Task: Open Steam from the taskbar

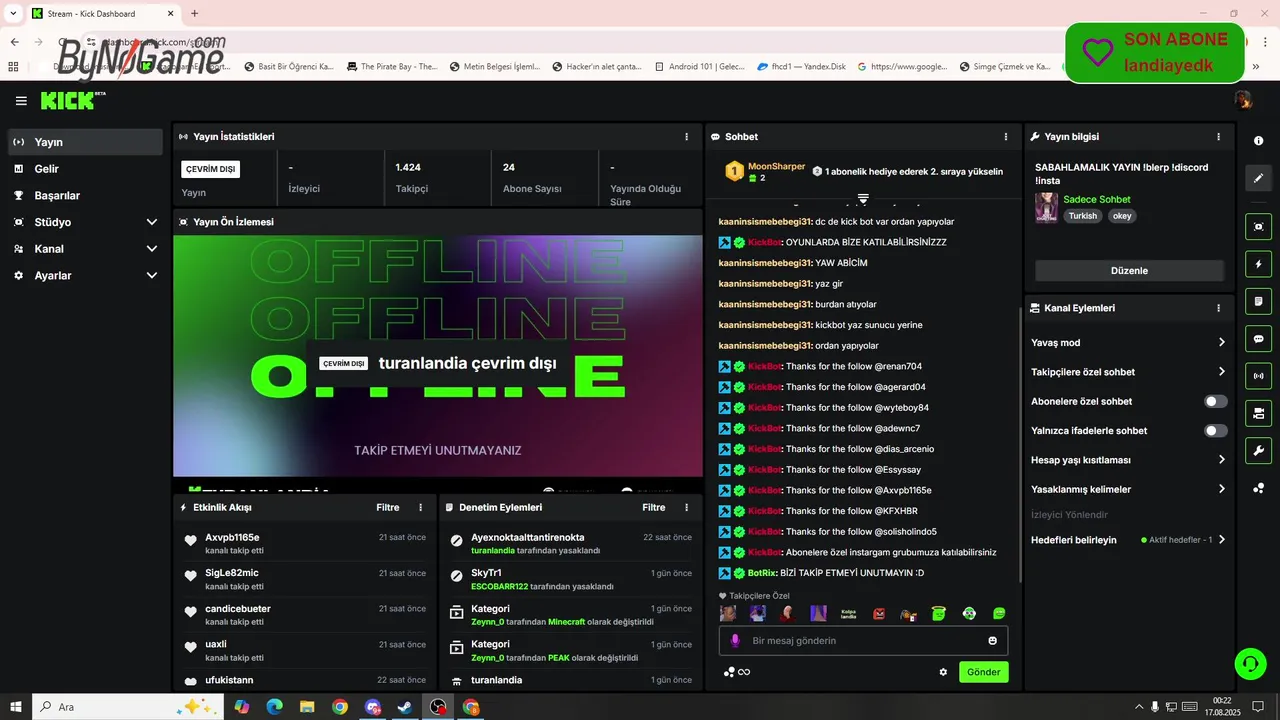Action: point(405,707)
